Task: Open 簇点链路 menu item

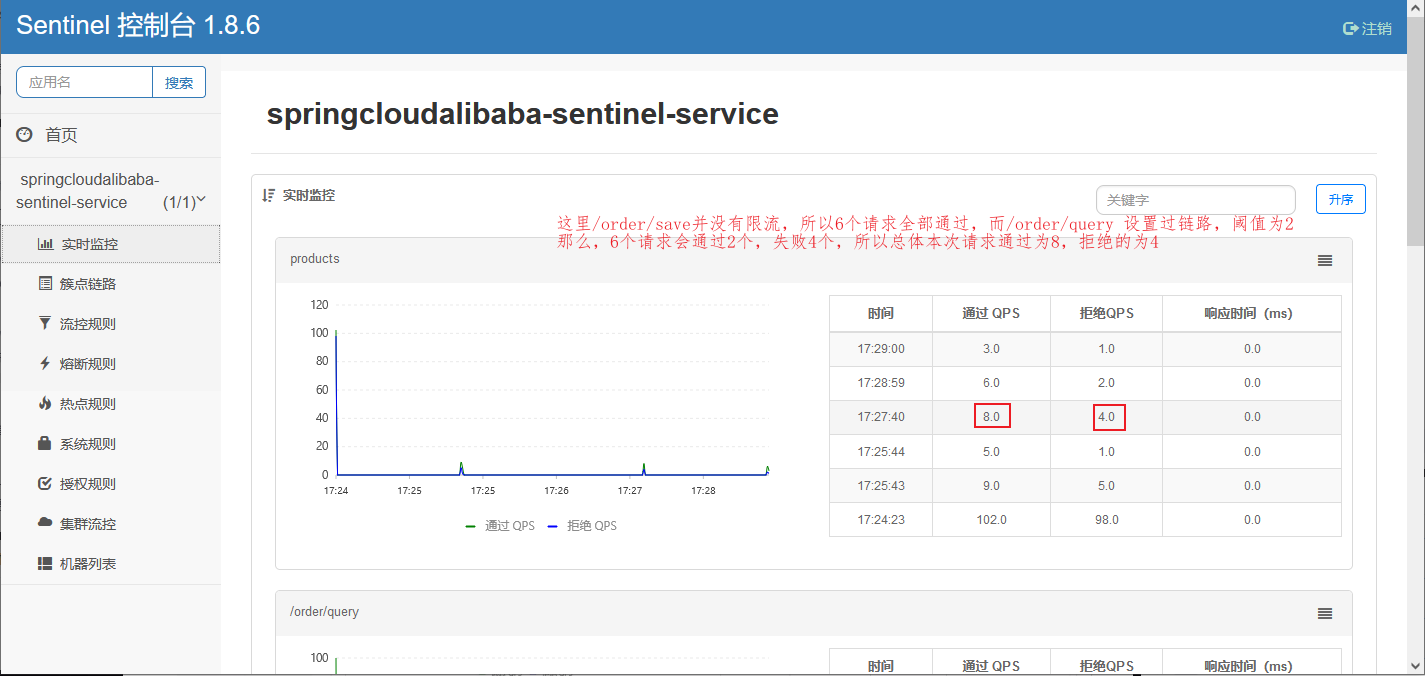Action: (110, 284)
